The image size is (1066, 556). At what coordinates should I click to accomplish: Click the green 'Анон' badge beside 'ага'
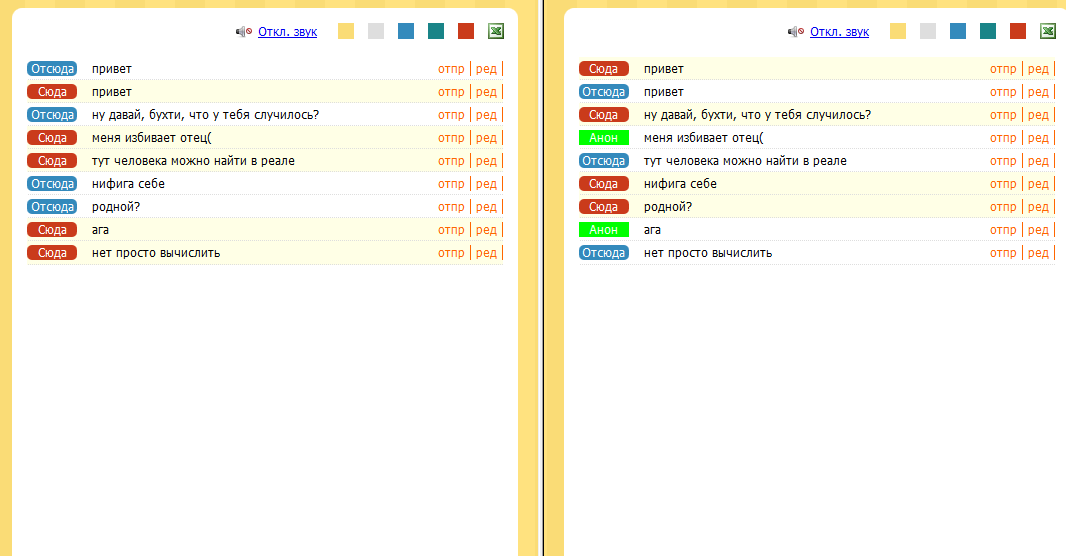pos(604,230)
